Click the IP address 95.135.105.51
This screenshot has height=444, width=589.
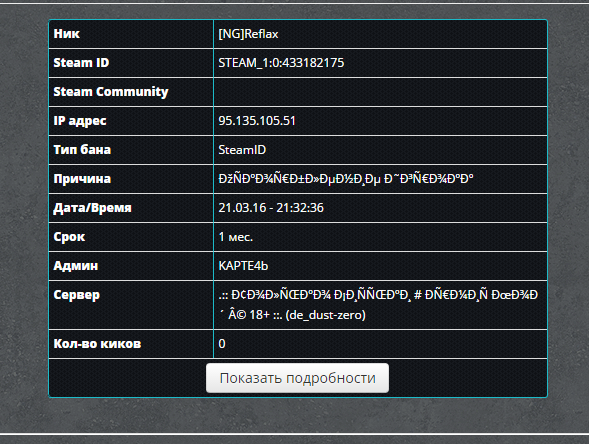tap(257, 121)
